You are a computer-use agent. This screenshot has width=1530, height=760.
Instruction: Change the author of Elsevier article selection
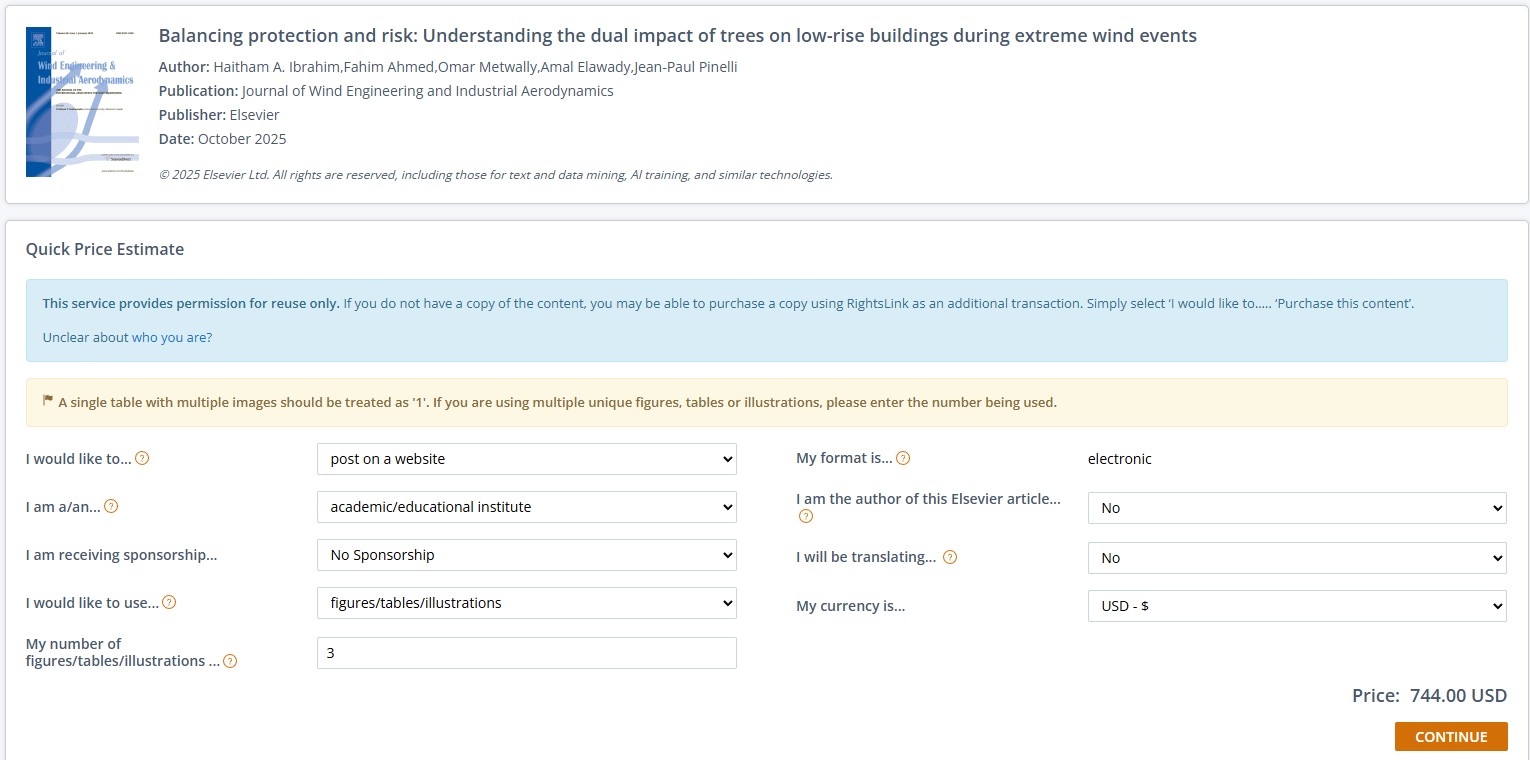1296,508
